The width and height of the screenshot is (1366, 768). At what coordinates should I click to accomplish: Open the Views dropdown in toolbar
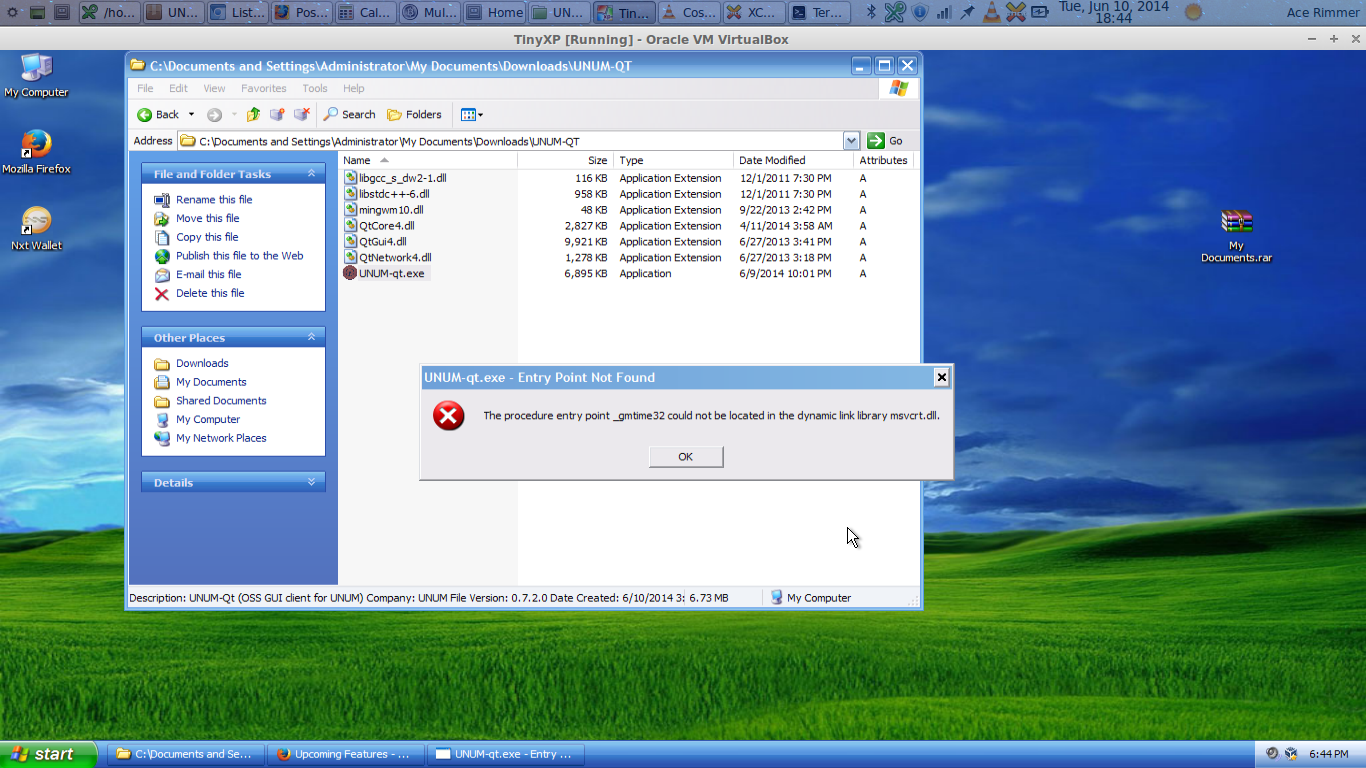472,114
